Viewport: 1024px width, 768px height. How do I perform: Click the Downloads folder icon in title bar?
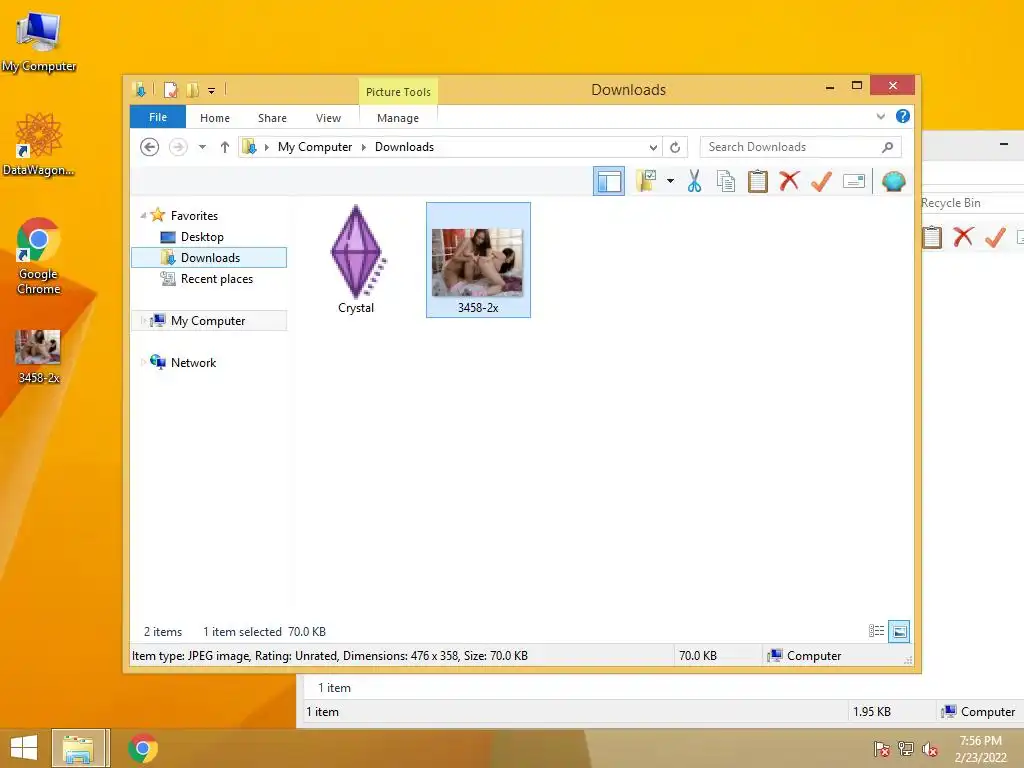coord(139,89)
